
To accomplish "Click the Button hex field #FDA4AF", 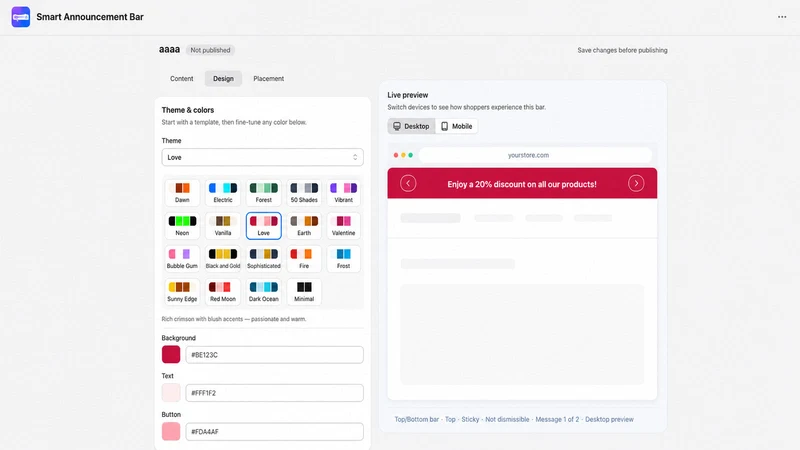I will (274, 432).
